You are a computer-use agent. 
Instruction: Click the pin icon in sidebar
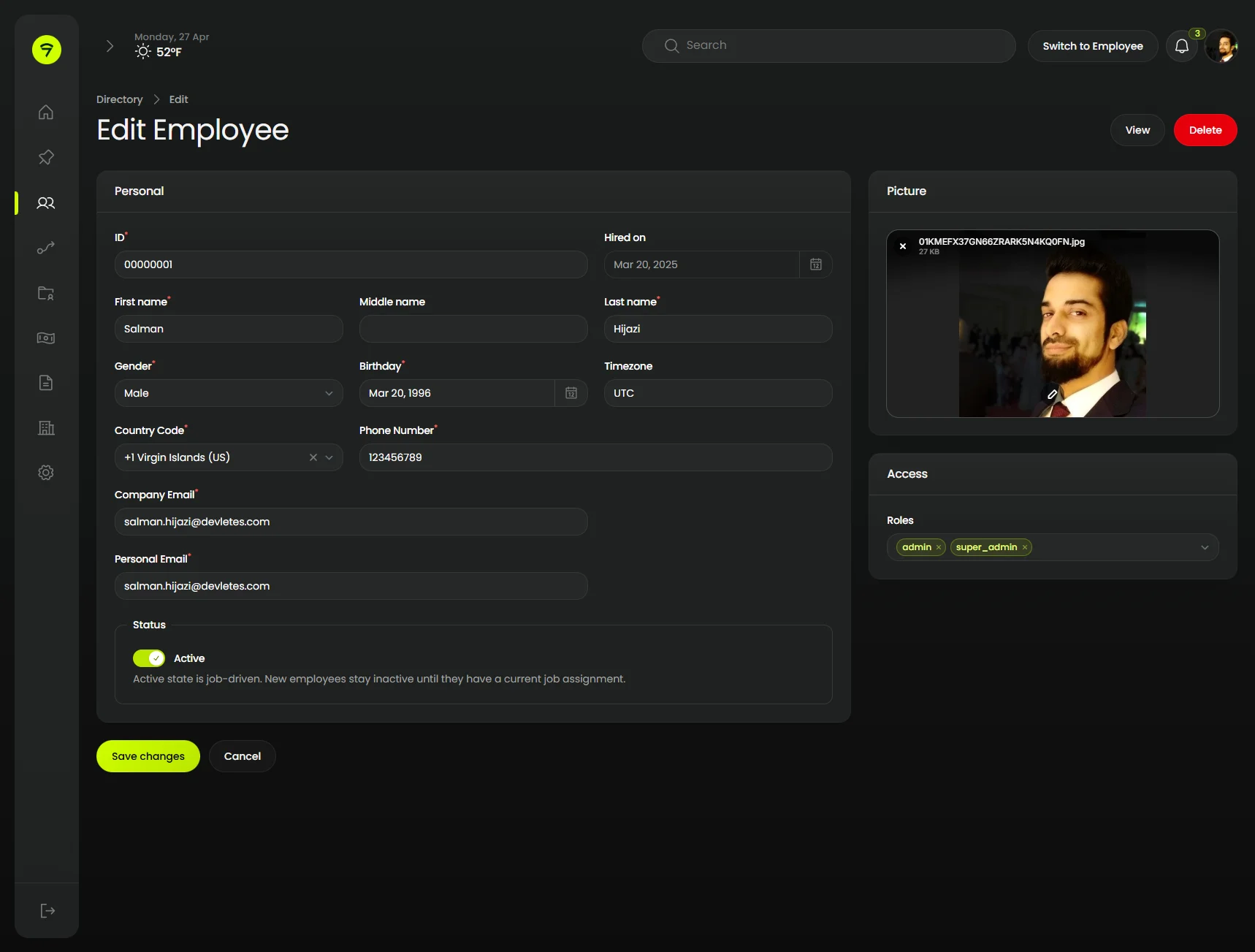tap(46, 158)
